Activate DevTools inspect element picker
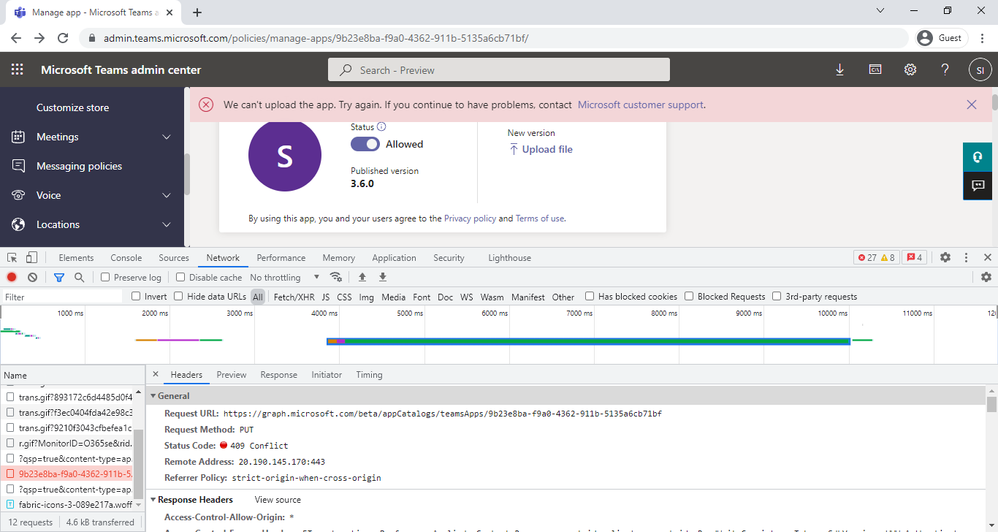Viewport: 998px width, 532px height. click(x=12, y=258)
